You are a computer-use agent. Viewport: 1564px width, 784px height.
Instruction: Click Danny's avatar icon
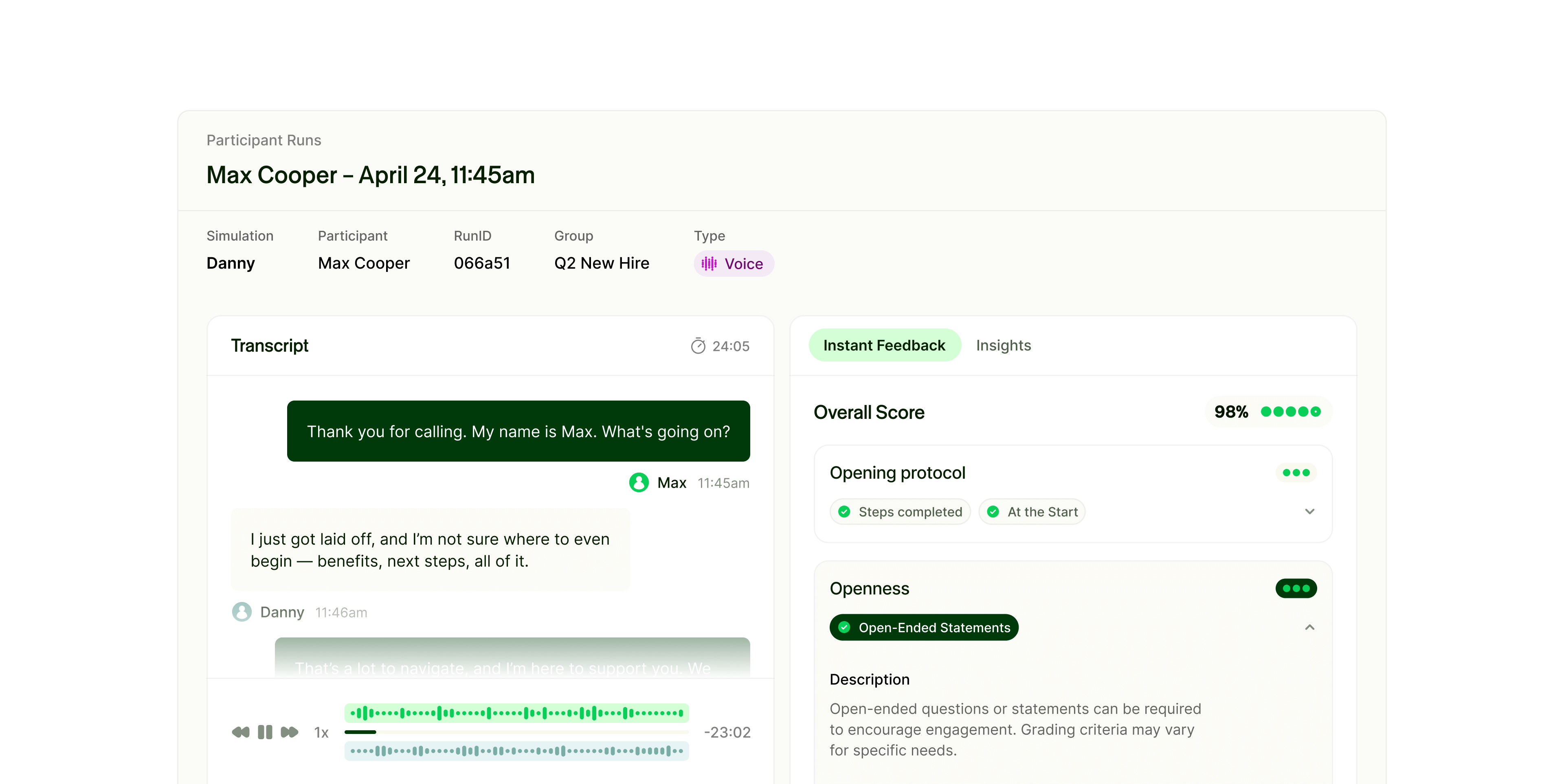(242, 612)
